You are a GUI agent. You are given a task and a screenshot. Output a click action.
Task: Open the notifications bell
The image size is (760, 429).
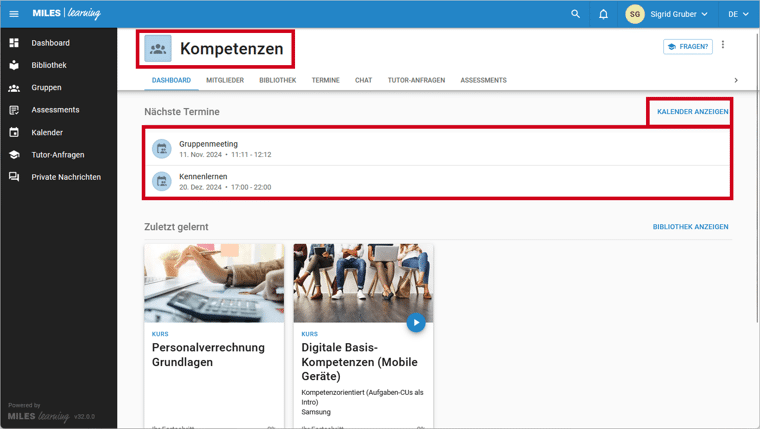(603, 14)
